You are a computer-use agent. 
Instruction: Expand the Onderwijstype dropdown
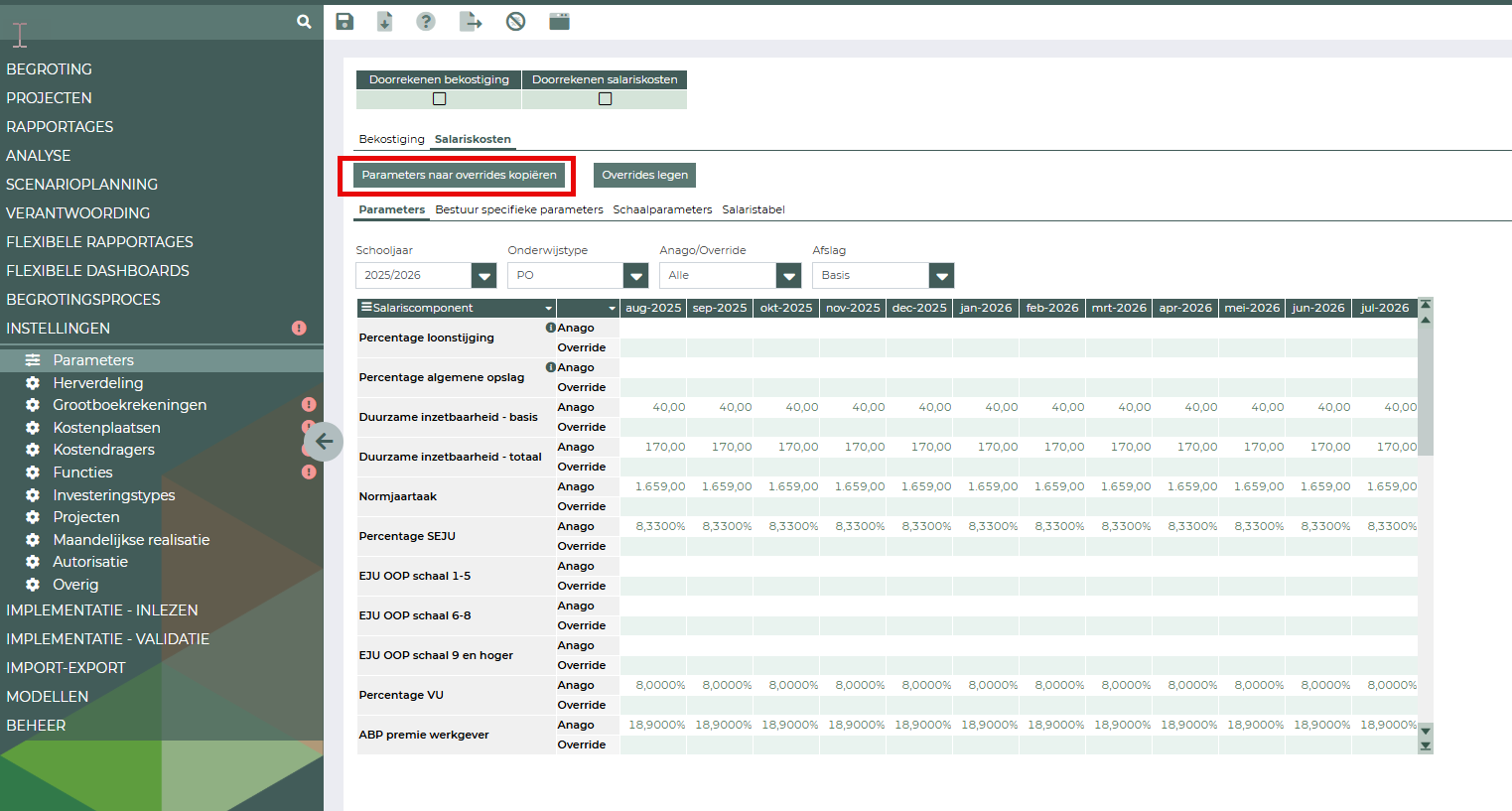click(x=635, y=276)
